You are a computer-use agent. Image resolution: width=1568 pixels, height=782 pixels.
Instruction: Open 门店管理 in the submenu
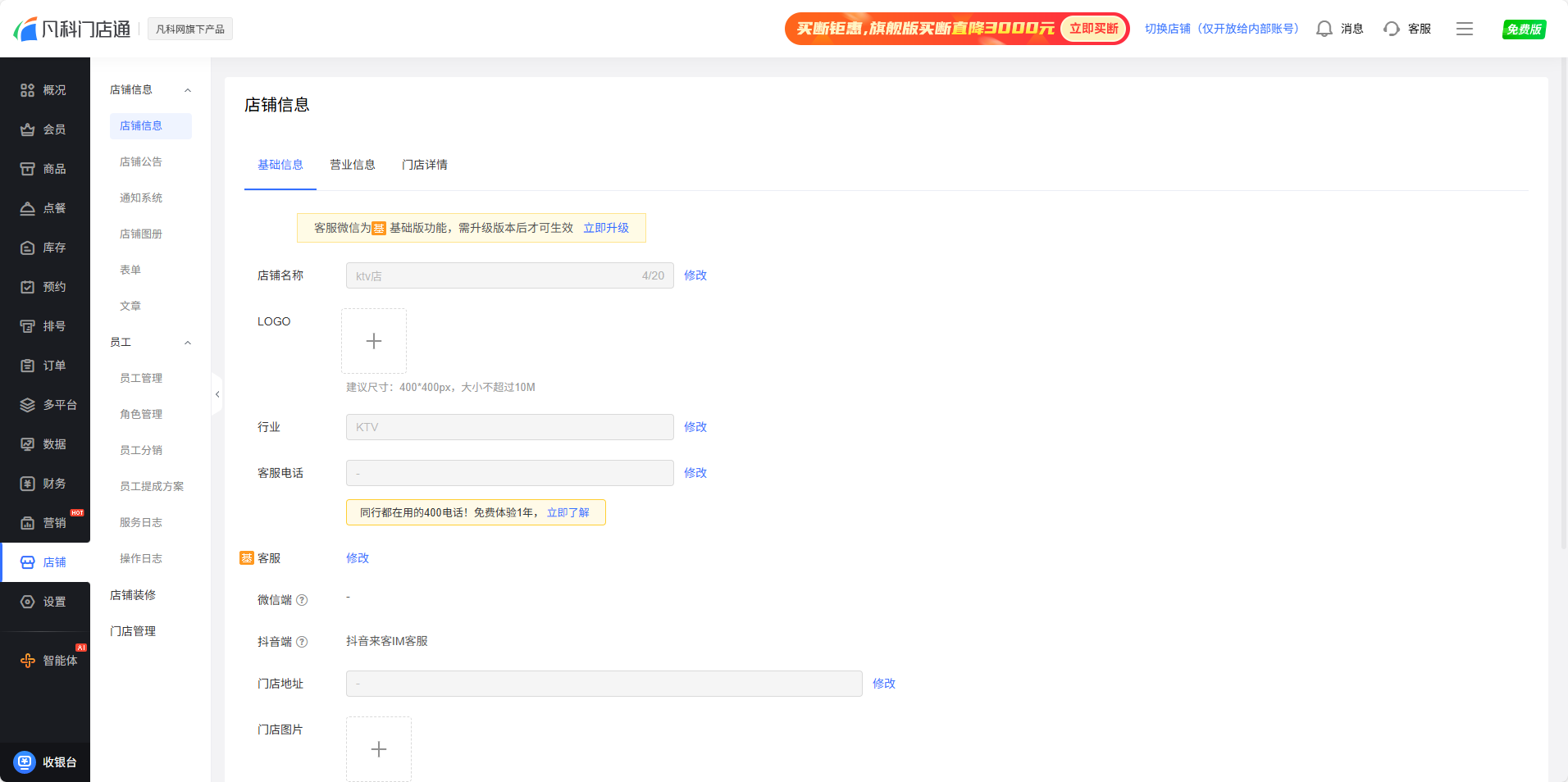(133, 631)
